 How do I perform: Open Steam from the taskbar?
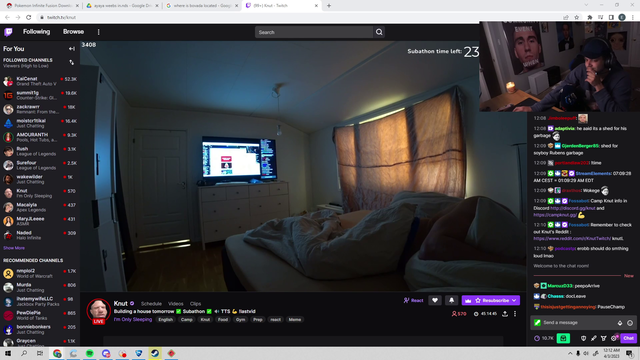[155, 353]
